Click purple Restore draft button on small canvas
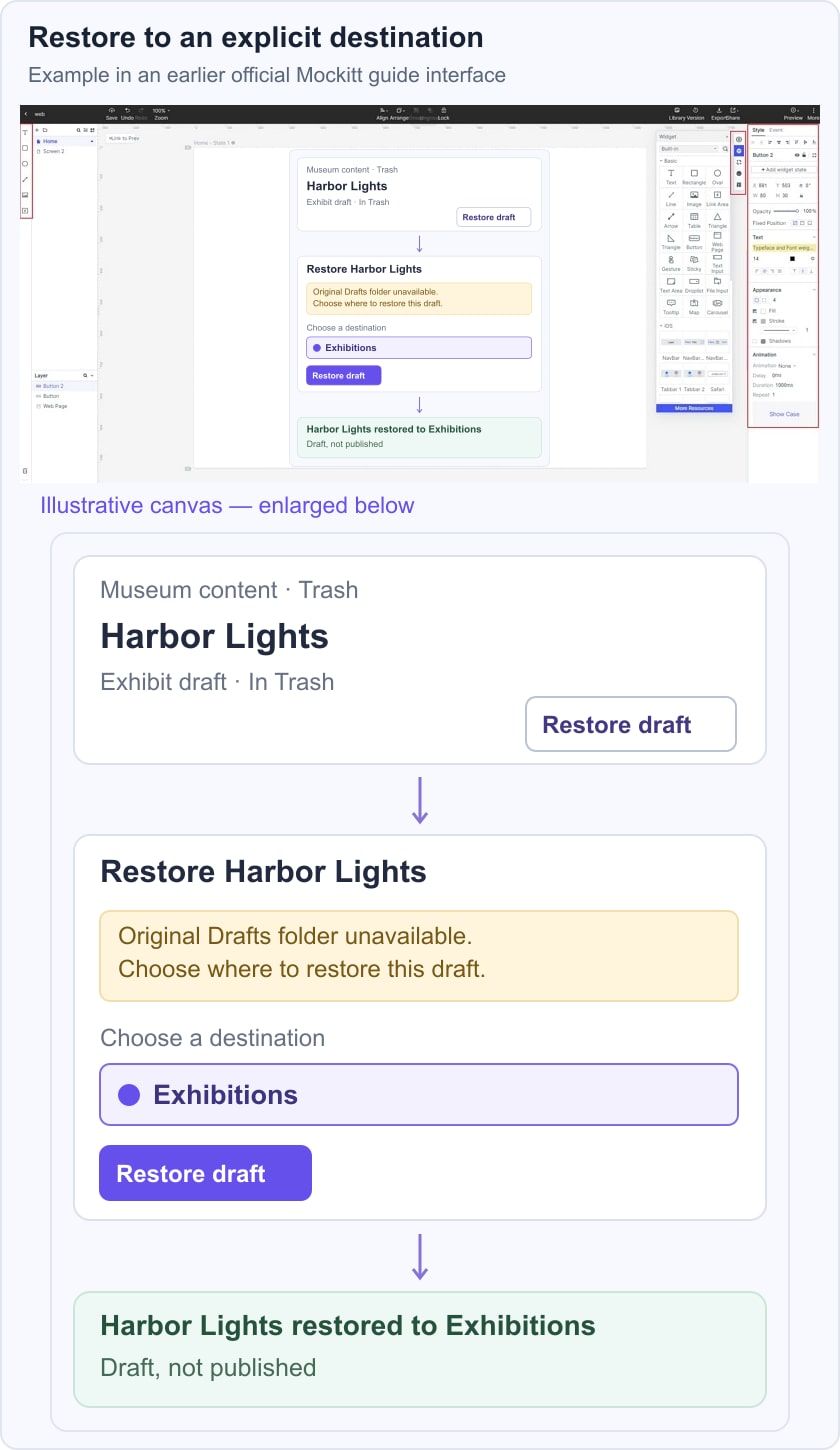The height and width of the screenshot is (1450, 840). [343, 375]
